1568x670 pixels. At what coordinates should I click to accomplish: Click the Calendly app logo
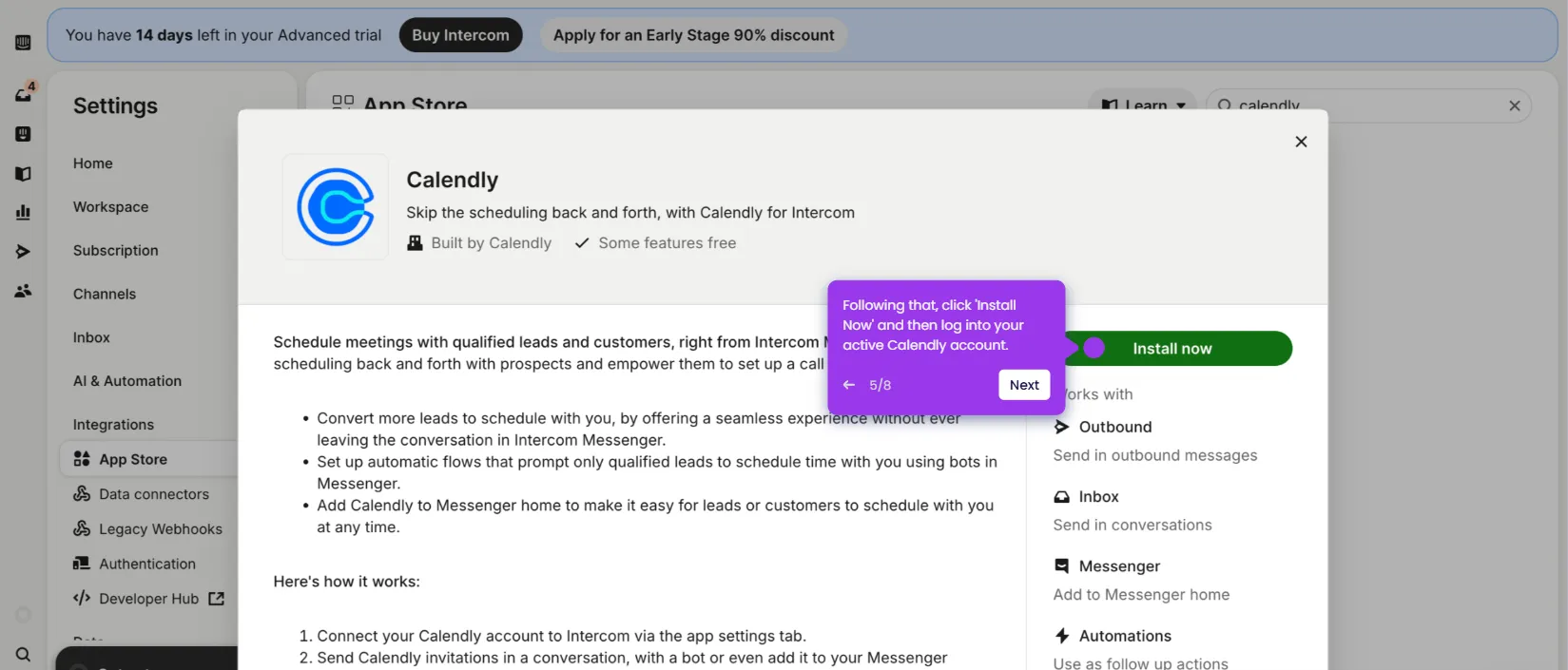[335, 206]
